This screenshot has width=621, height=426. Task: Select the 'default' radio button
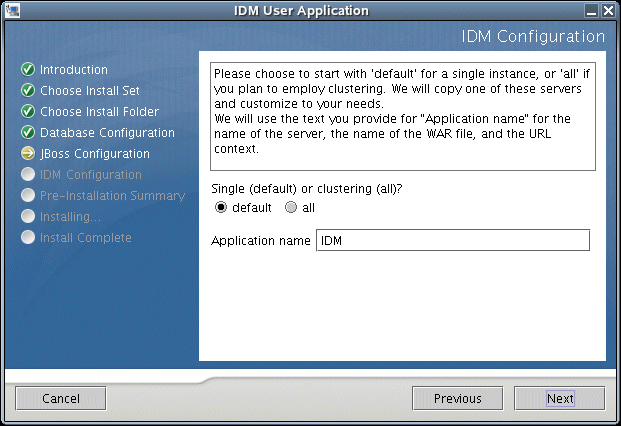point(221,208)
